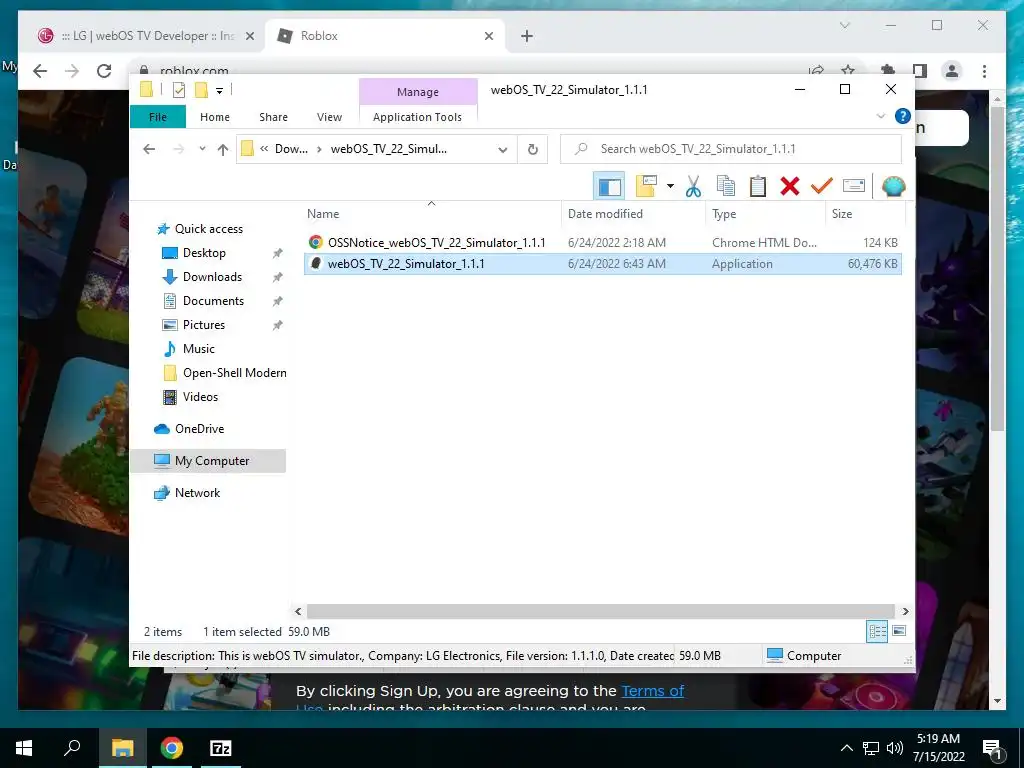Click the new folder toolbar icon
Image resolution: width=1024 pixels, height=768 pixels.
coord(647,187)
